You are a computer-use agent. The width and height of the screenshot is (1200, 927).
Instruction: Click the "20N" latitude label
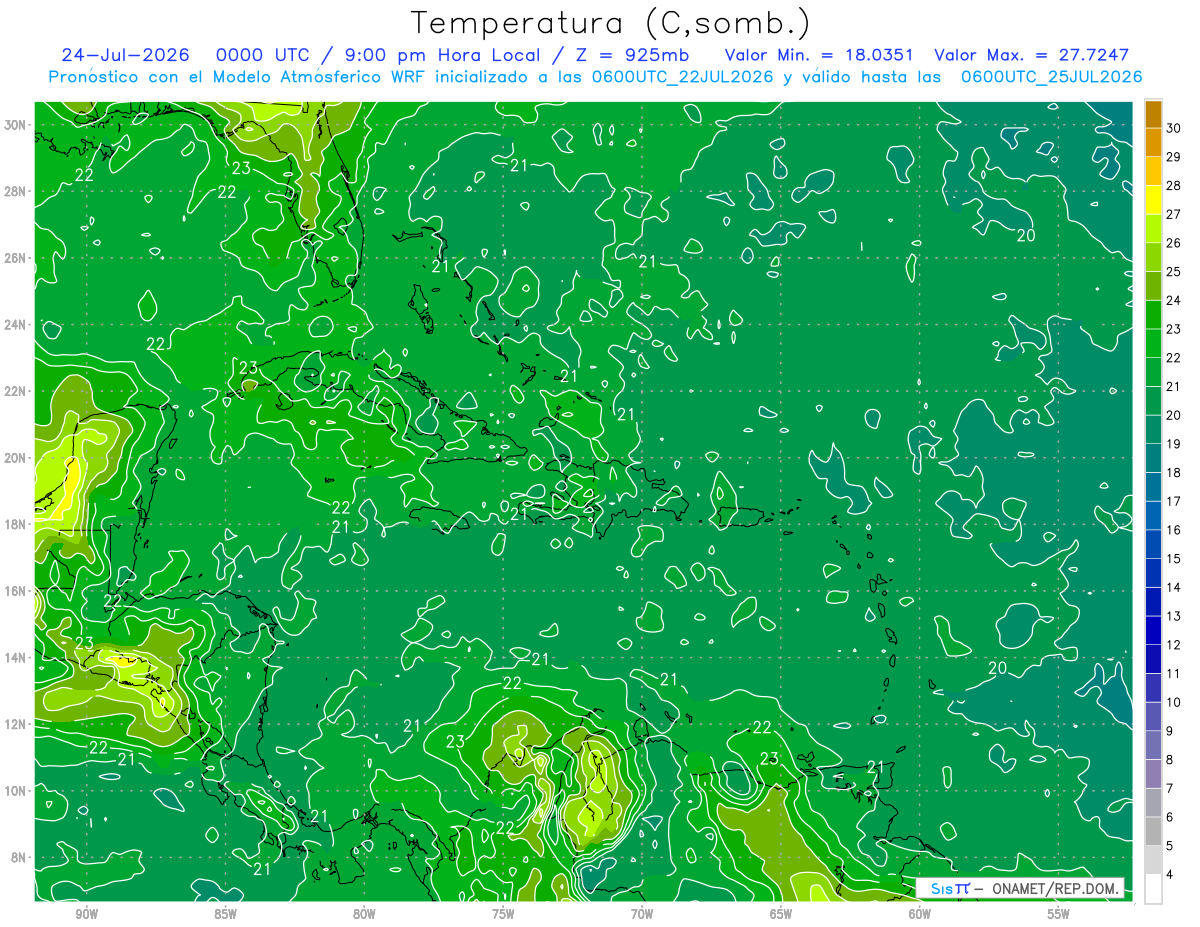point(16,458)
